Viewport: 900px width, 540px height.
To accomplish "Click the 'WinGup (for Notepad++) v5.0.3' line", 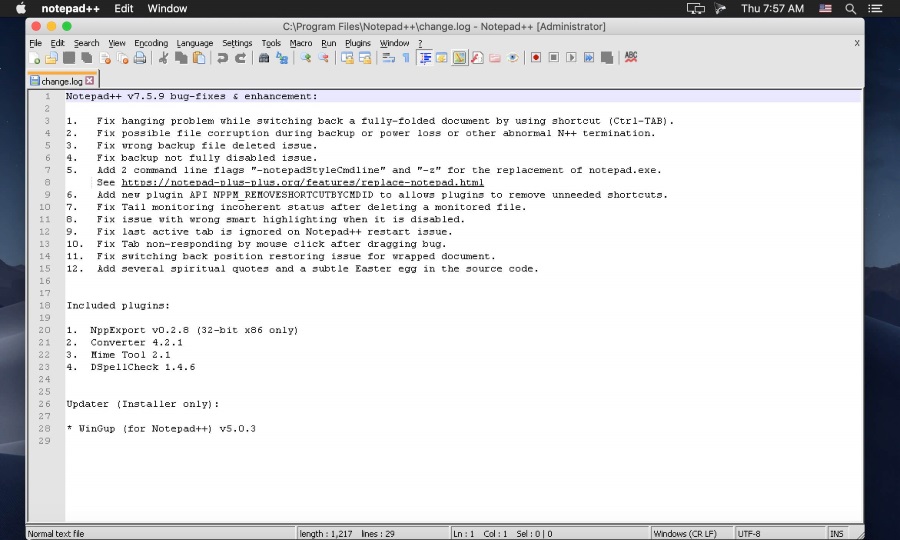I will point(161,429).
